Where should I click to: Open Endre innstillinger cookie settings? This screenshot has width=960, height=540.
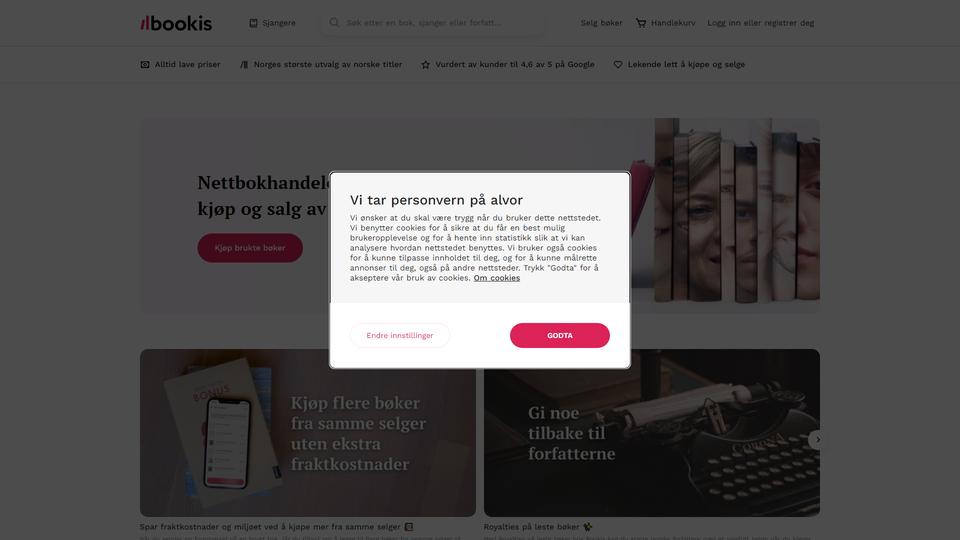[x=400, y=336]
